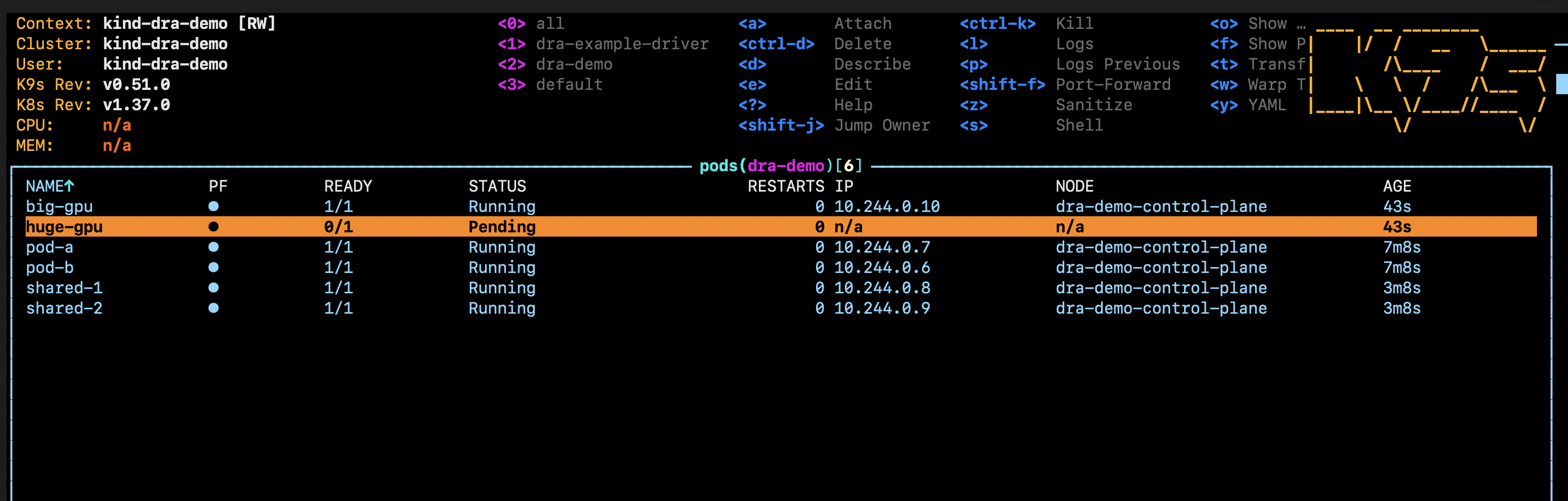Viewport: 1568px width, 501px height.
Task: Select the pod-b row
Action: [781, 268]
